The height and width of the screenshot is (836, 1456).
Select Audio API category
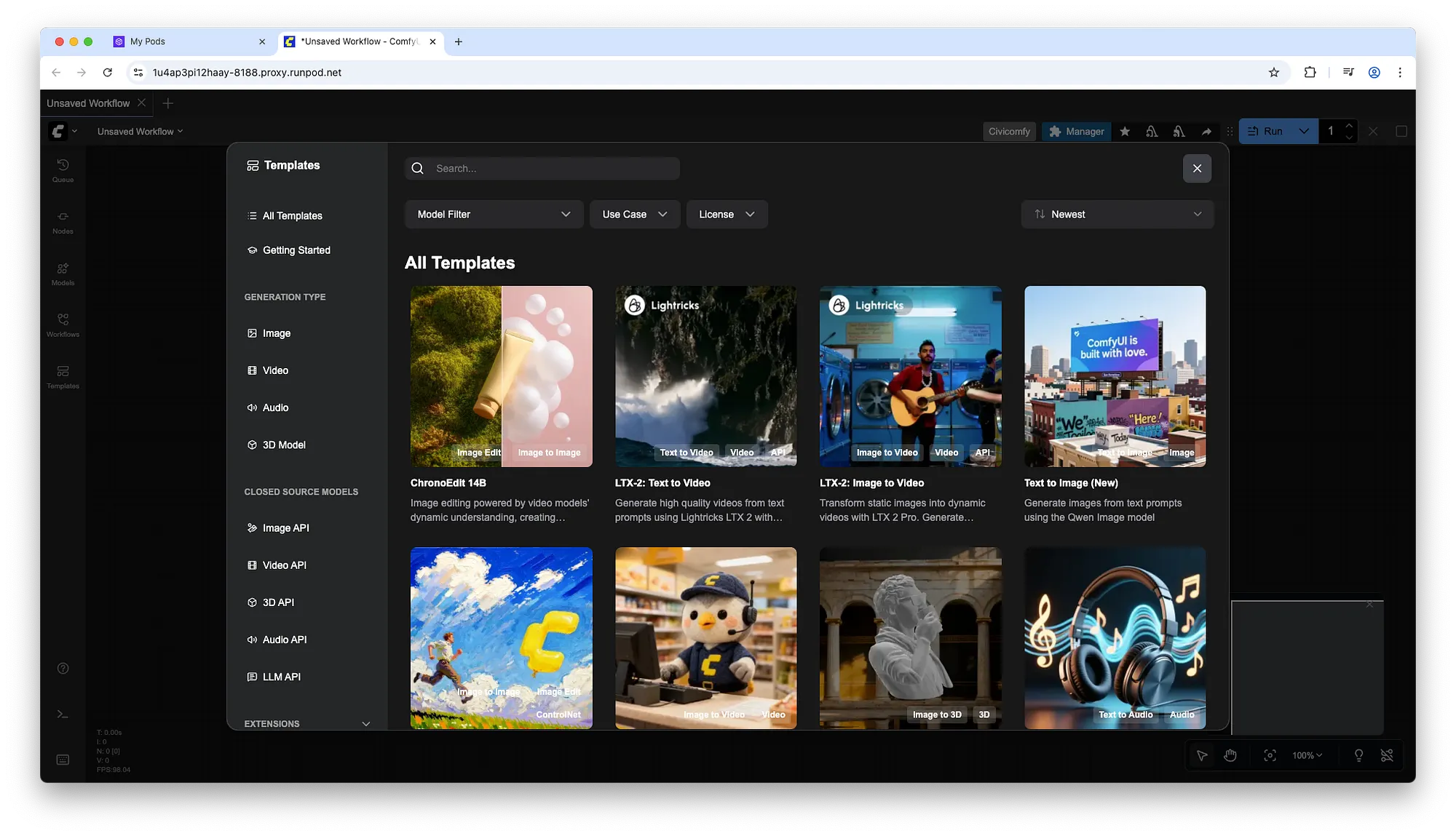(x=306, y=639)
